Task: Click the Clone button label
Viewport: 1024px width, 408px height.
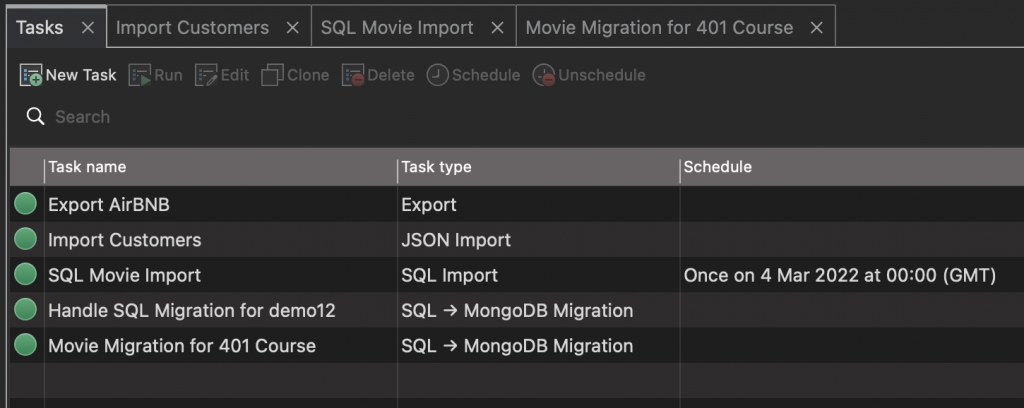Action: tap(308, 75)
